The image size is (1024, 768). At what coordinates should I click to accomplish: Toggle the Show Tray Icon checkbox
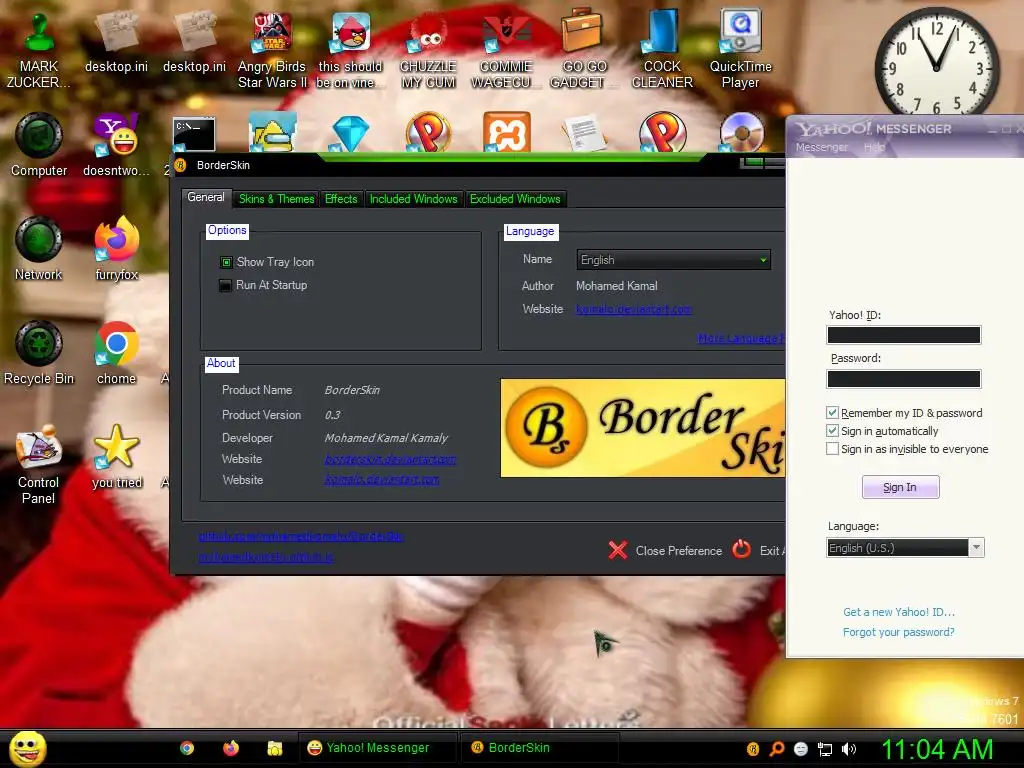coord(226,262)
